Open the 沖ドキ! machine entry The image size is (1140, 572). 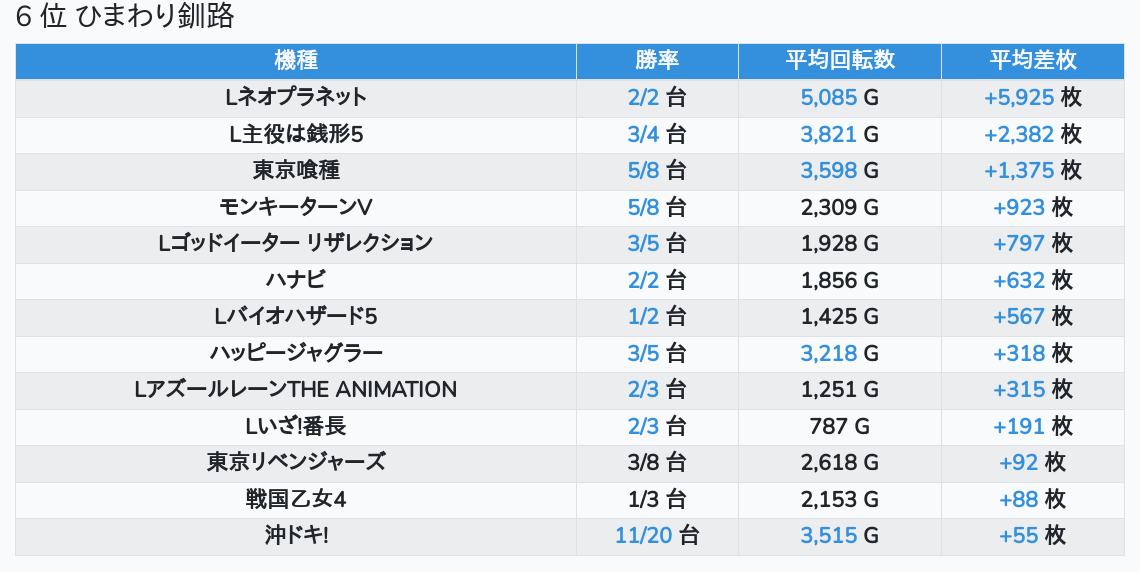tap(296, 536)
